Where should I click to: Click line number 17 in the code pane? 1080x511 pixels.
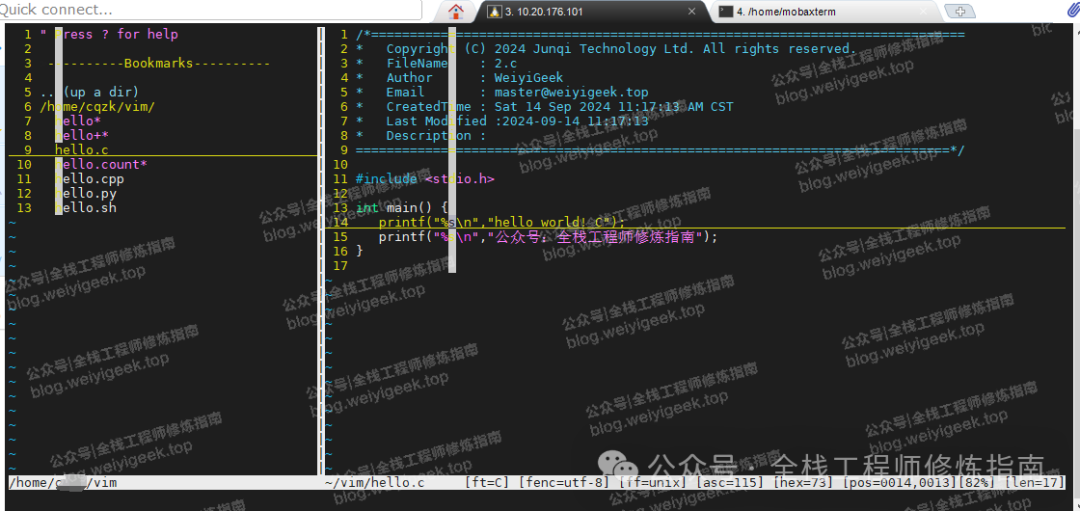click(340, 266)
